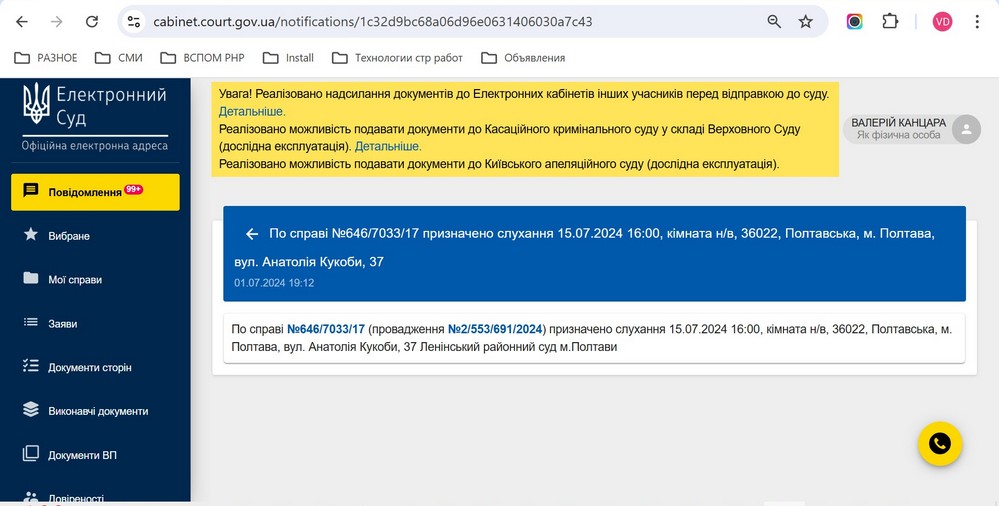The width and height of the screenshot is (999, 506).
Task: Click the Електронний Суд trident logo
Action: [x=36, y=103]
